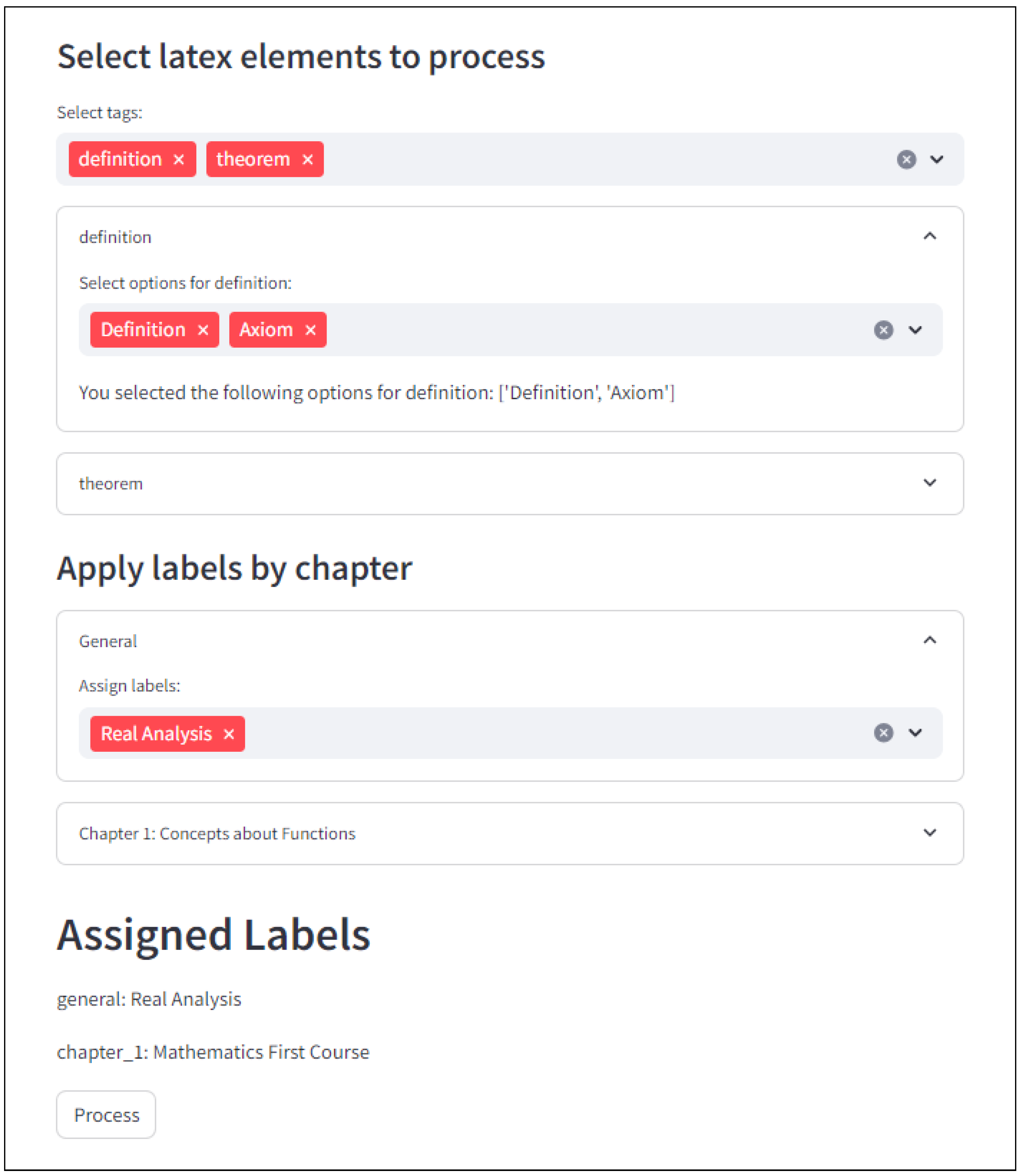Expand Chapter 1: Concepts about Functions
Image resolution: width=1021 pixels, height=1176 pixels.
click(510, 833)
